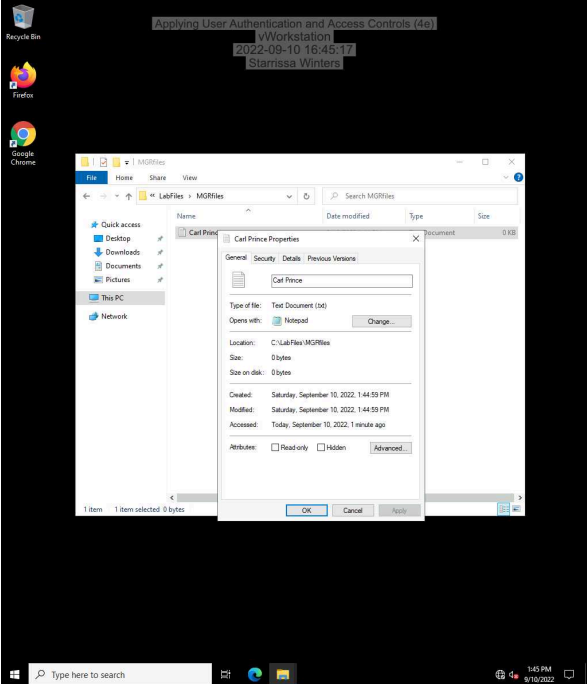
Task: Open Pictures in the navigation pane
Action: point(117,280)
